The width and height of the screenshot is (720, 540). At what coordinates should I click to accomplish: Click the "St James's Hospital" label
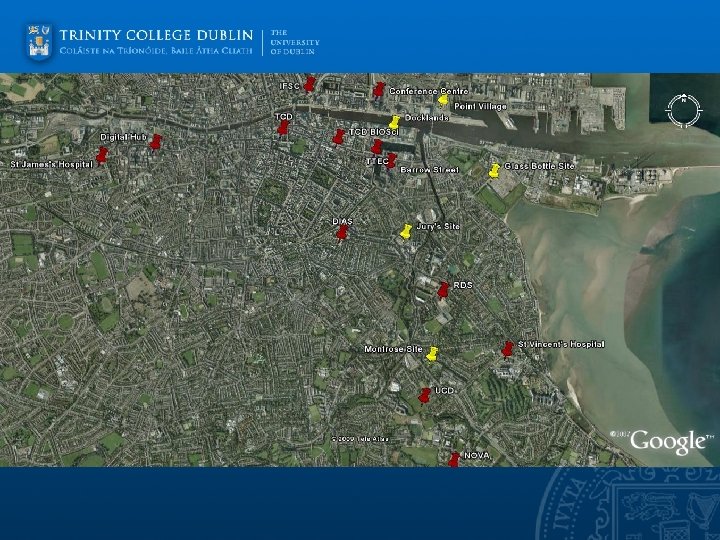(51, 164)
